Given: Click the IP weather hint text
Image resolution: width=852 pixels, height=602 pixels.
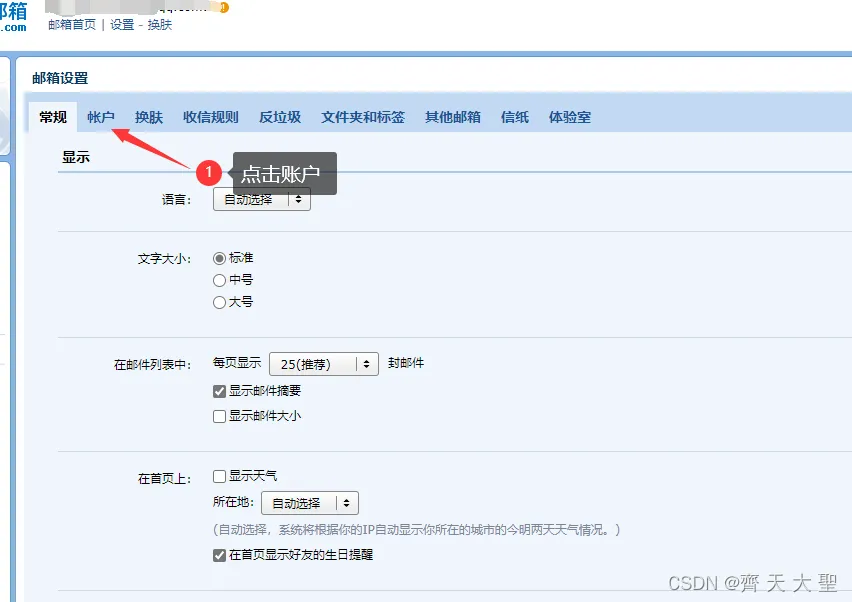Looking at the screenshot, I should tap(416, 530).
